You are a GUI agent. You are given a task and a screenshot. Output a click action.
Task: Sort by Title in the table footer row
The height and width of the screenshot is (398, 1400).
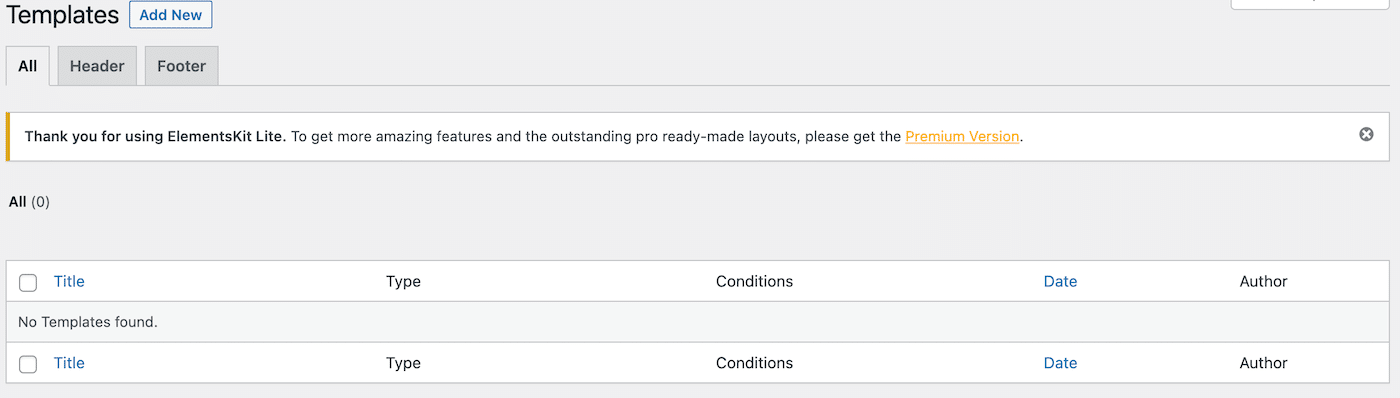[69, 363]
